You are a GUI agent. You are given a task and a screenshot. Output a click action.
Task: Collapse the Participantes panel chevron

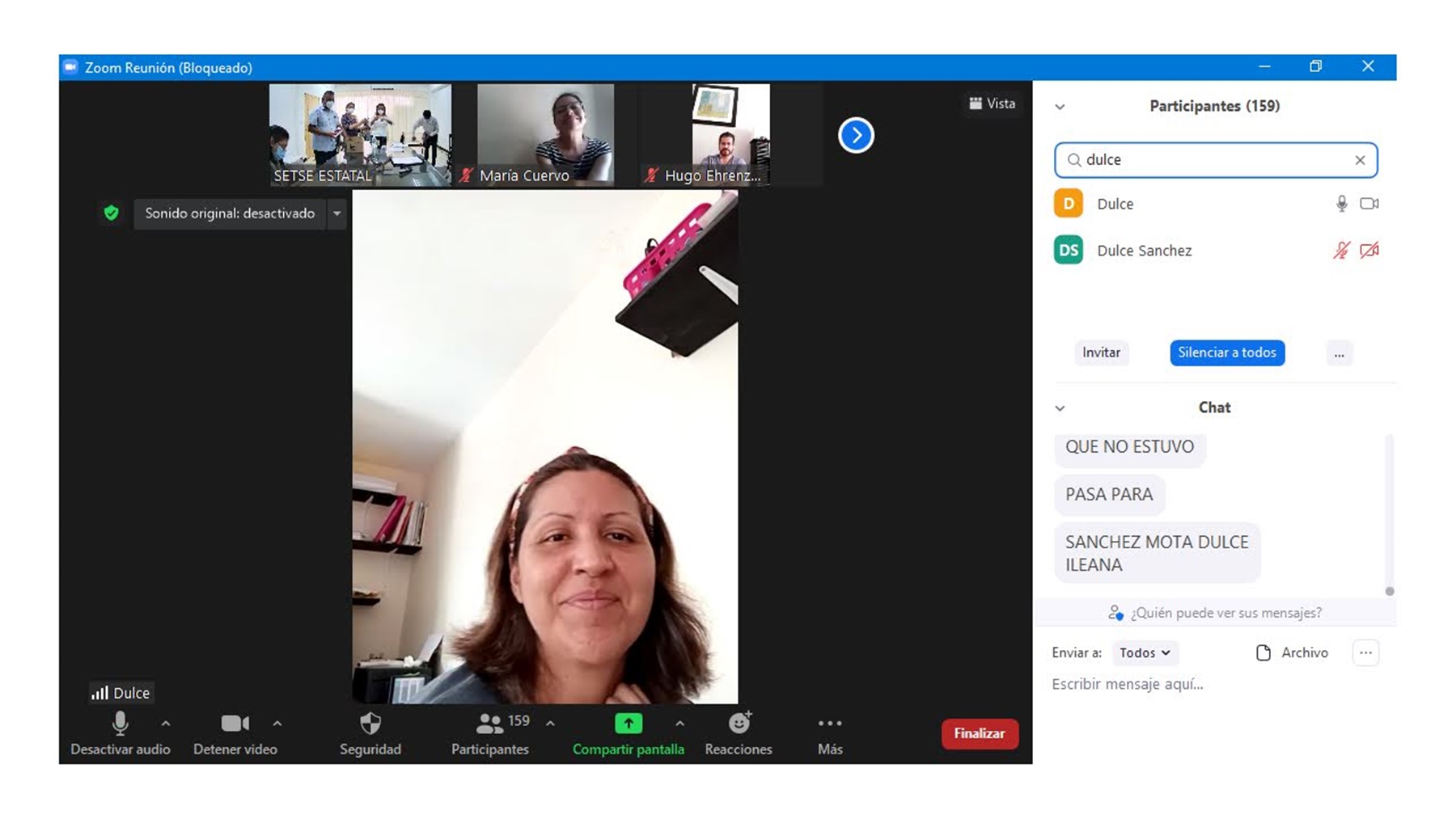point(1060,107)
